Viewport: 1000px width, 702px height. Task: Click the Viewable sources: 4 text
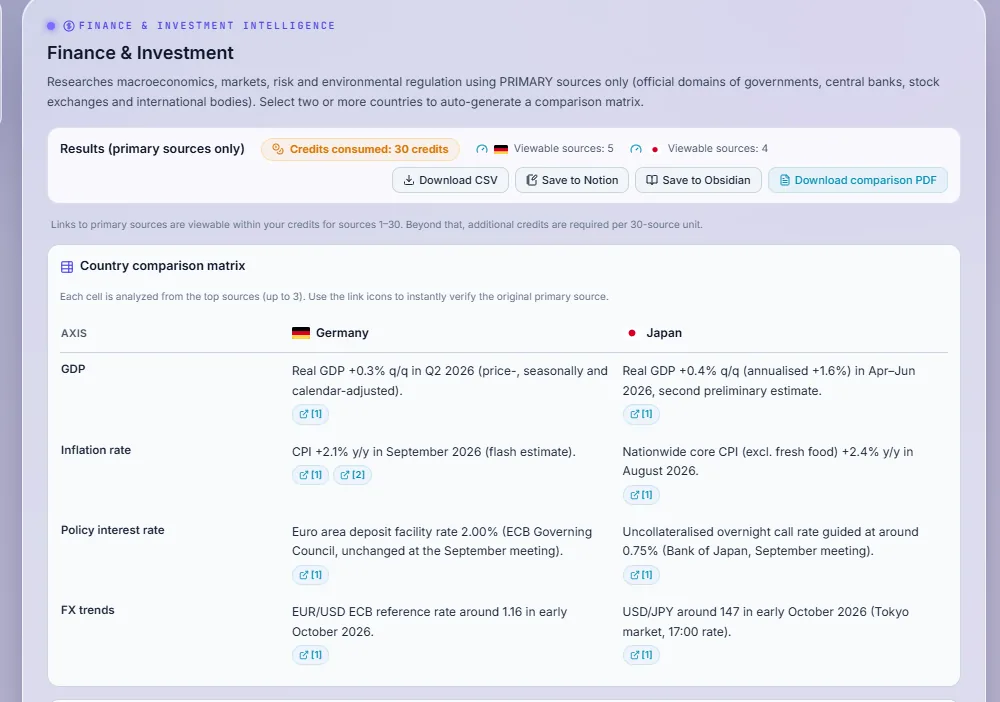click(x=717, y=149)
